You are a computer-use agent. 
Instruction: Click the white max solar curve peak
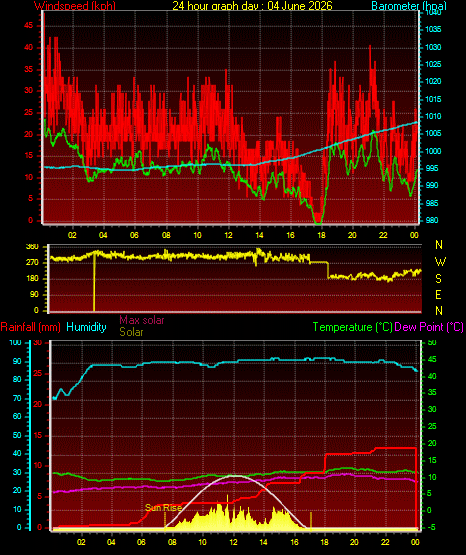pos(235,476)
